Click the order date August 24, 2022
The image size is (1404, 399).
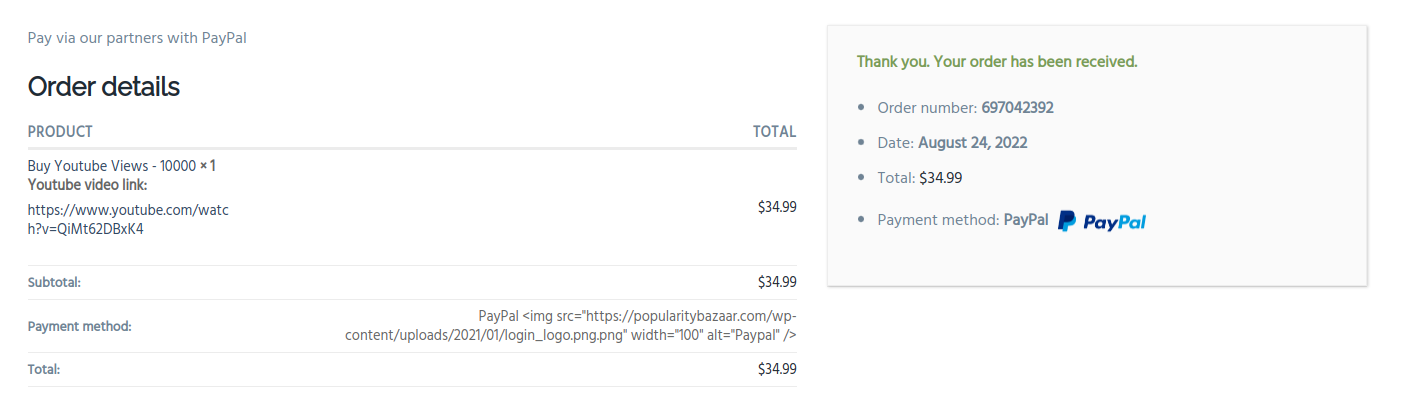pos(972,142)
